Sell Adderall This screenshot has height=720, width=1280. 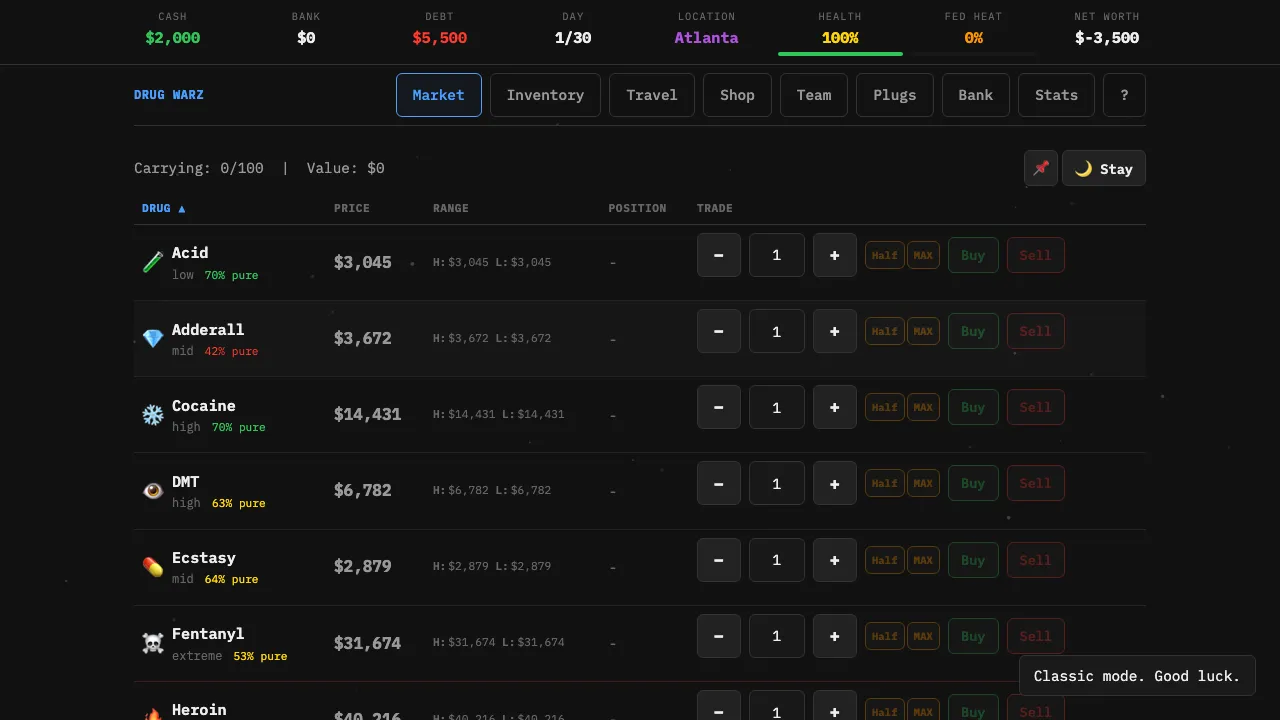tap(1036, 331)
